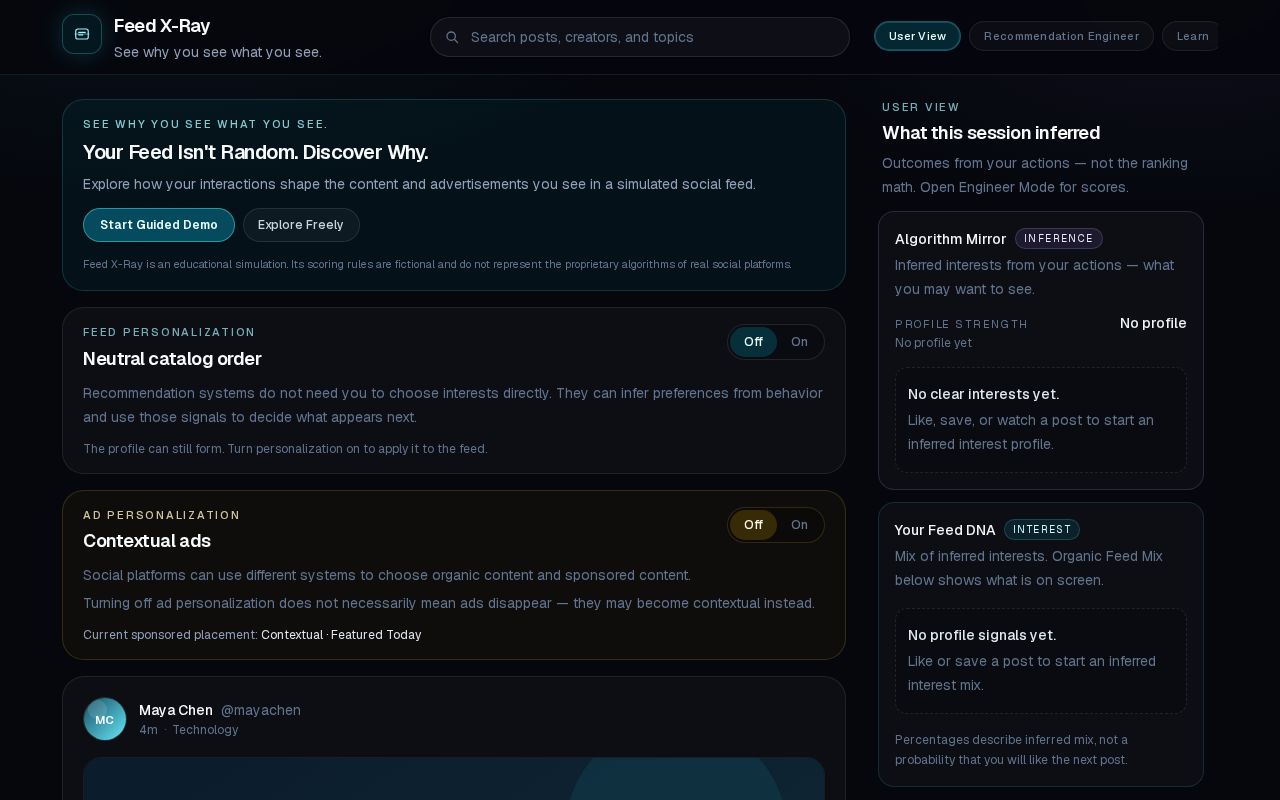Set ad personalization to Off
1280x800 pixels.
tap(753, 525)
